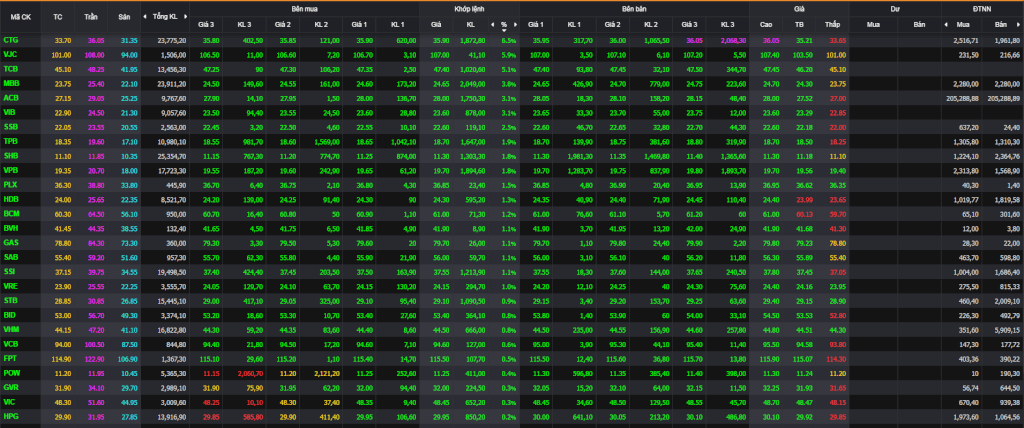Image resolution: width=1024 pixels, height=428 pixels.
Task: Click the TB price column header
Action: pos(799,25)
